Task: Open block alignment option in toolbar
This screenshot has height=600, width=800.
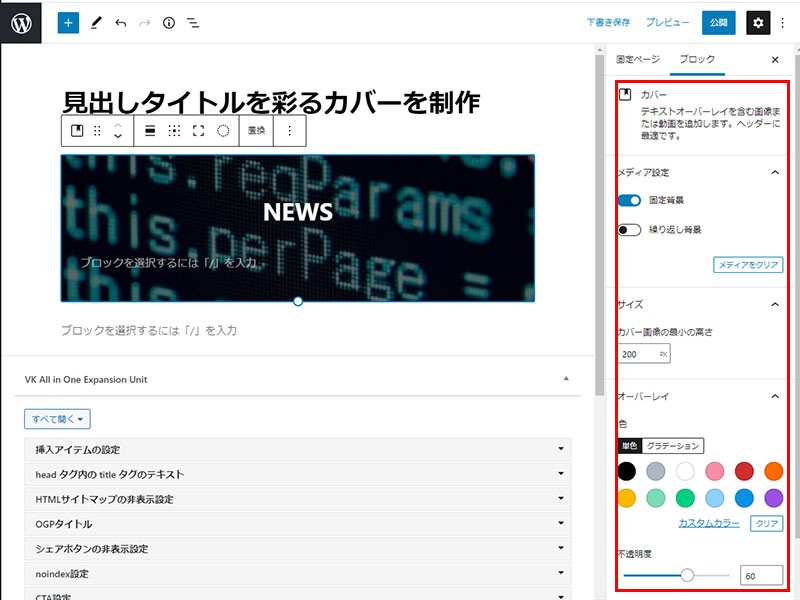Action: [x=150, y=131]
